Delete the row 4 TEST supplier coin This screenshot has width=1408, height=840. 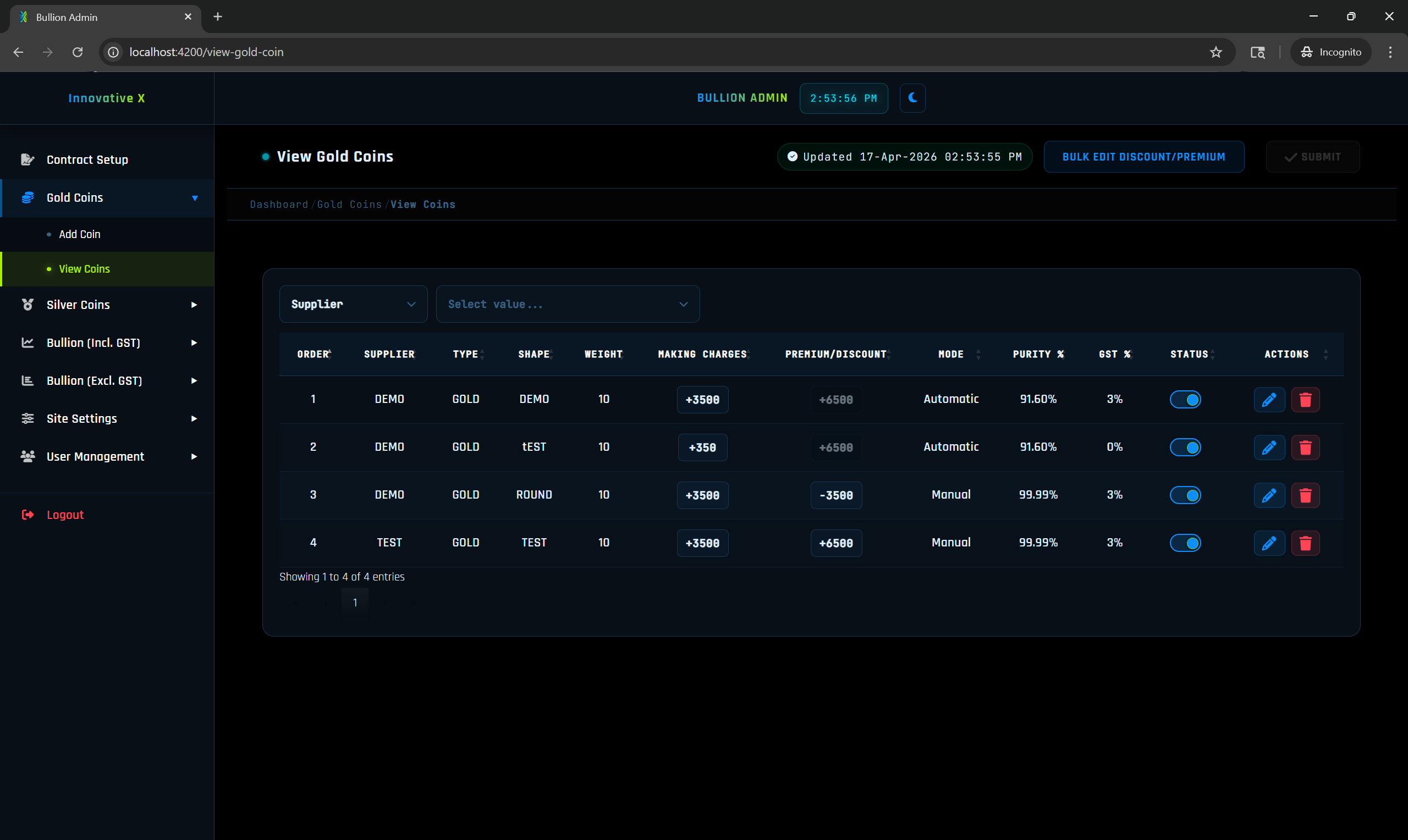coord(1305,543)
